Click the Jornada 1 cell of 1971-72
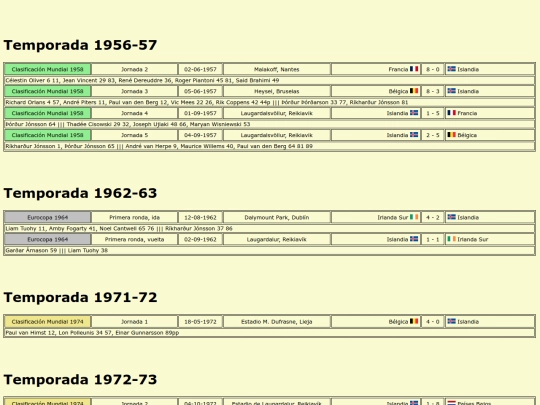The height and width of the screenshot is (405, 540). point(135,322)
